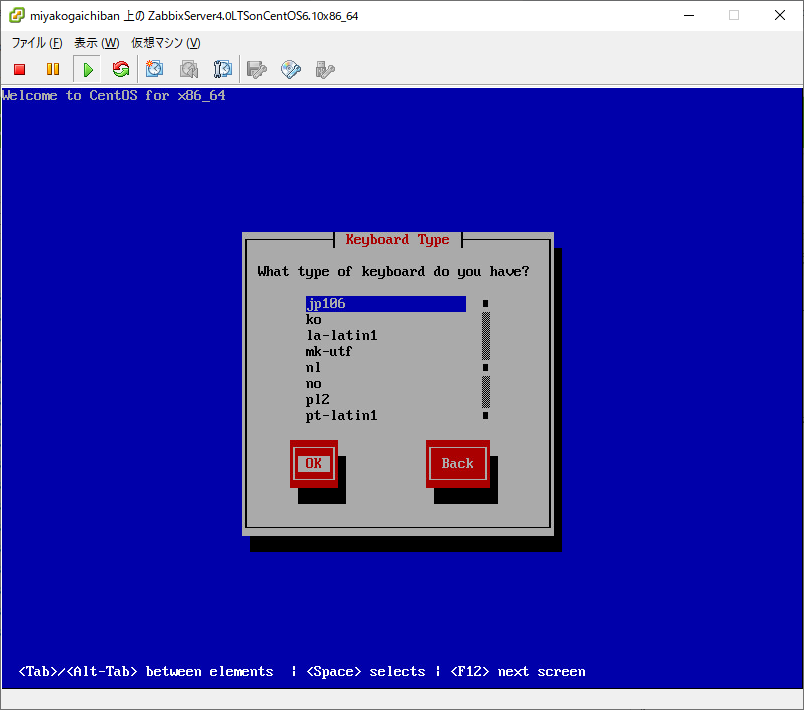This screenshot has width=804, height=710.
Task: Click the red Power Off toolbar icon
Action: [19, 69]
